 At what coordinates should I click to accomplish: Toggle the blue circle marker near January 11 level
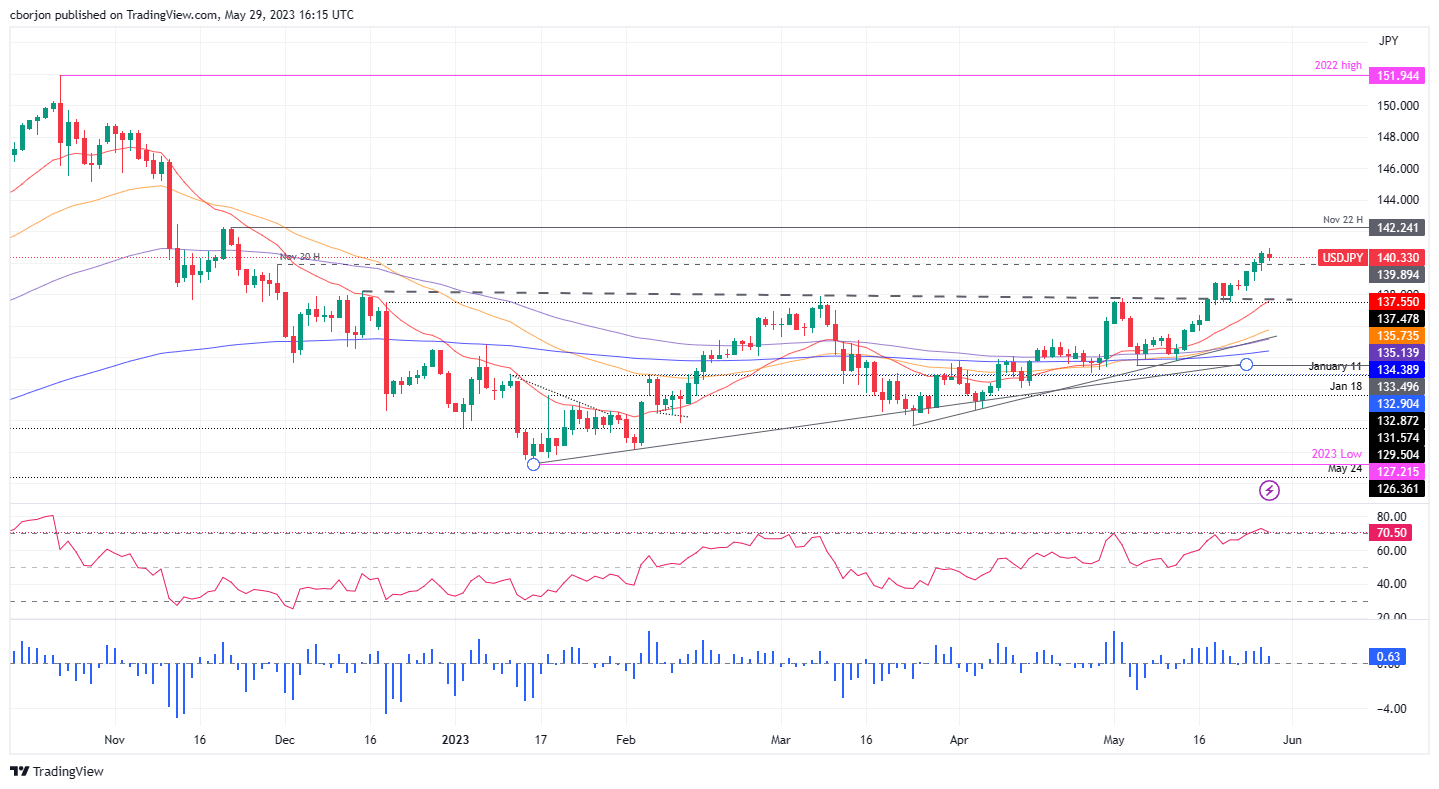[x=1246, y=364]
